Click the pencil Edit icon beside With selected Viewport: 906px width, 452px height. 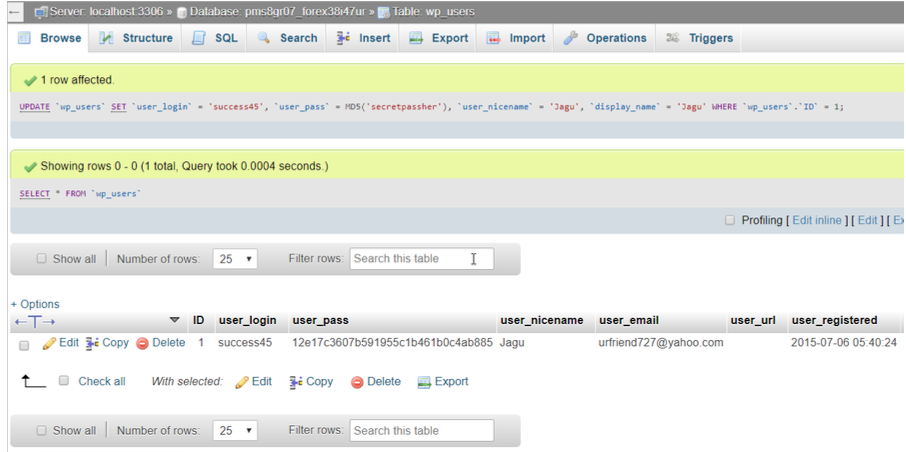tap(241, 382)
